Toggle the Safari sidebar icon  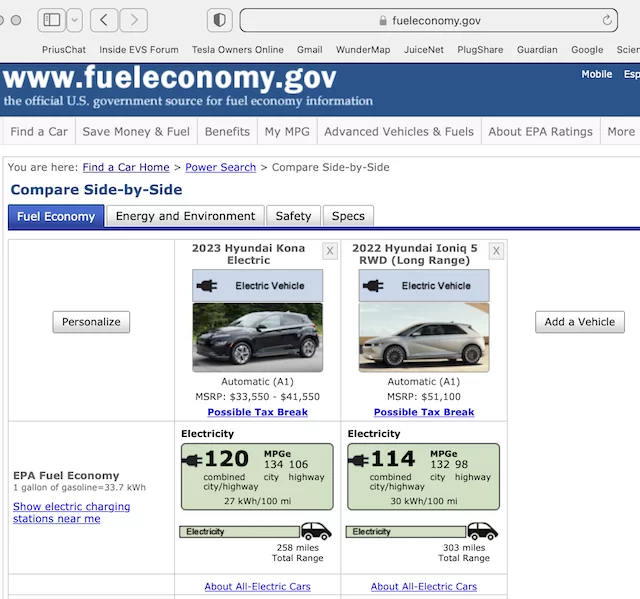[x=52, y=20]
